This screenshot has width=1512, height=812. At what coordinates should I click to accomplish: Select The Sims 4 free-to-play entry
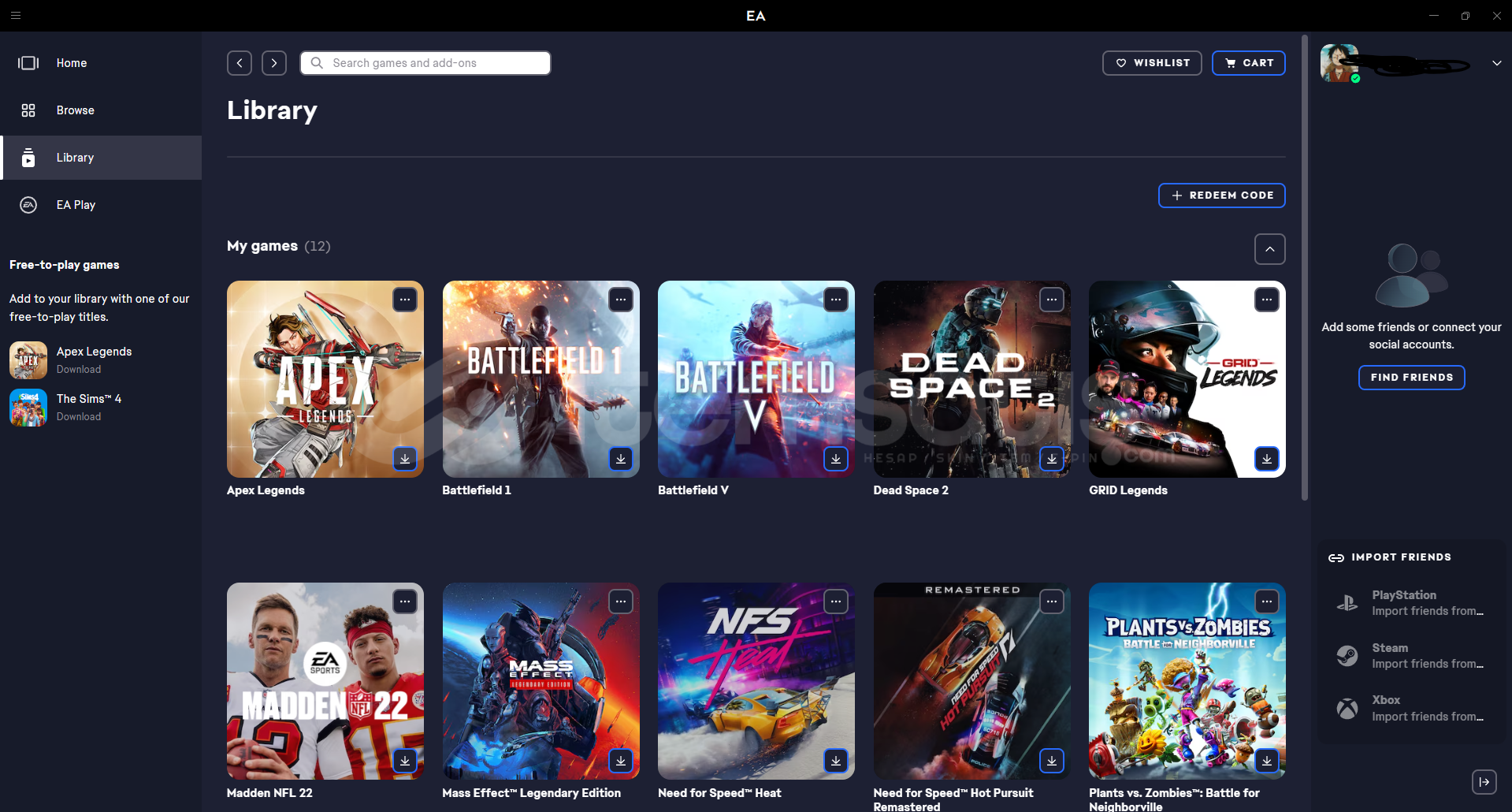click(x=101, y=408)
